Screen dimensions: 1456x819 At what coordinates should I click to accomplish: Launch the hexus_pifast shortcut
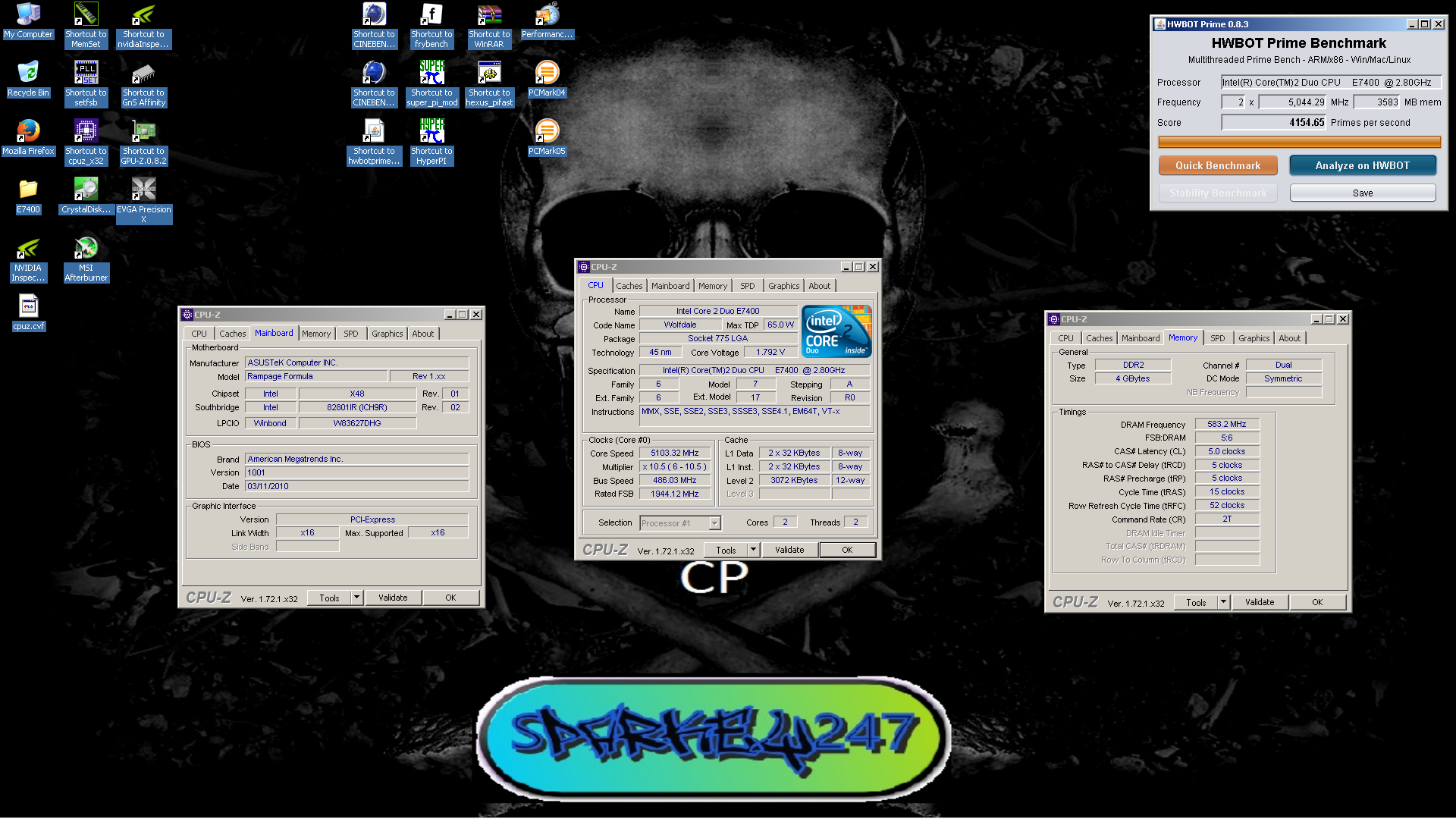click(x=489, y=83)
